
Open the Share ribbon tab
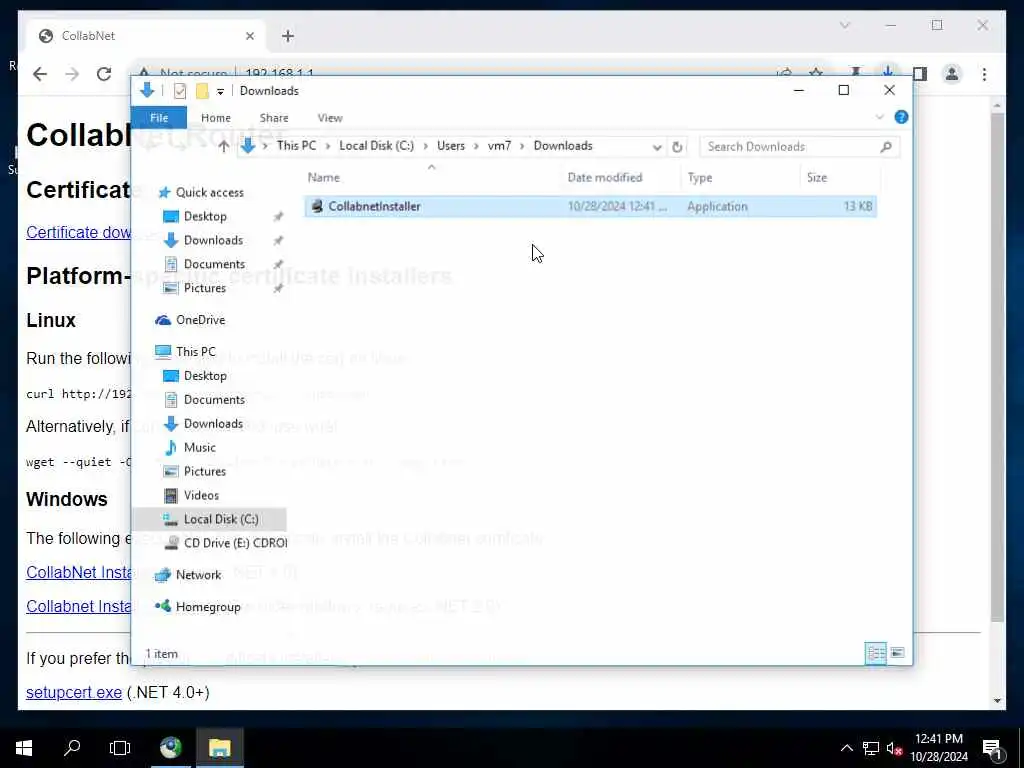(274, 118)
